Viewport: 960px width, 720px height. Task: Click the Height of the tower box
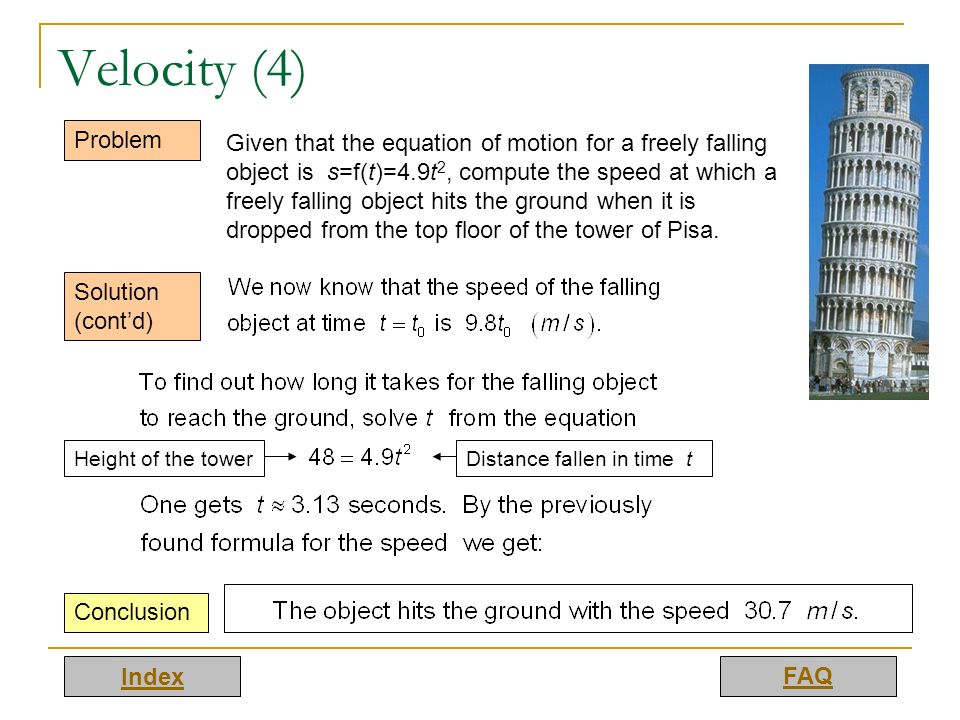click(164, 459)
